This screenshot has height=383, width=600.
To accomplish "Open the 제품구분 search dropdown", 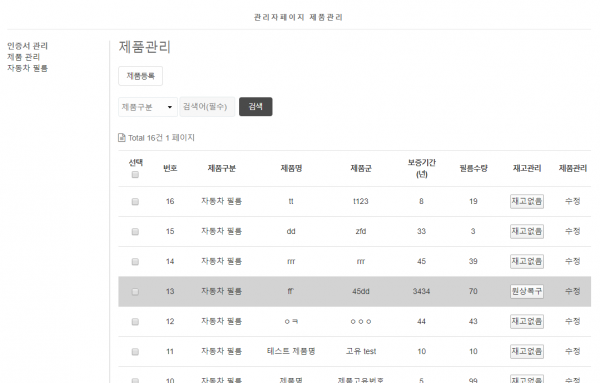I will click(x=148, y=107).
